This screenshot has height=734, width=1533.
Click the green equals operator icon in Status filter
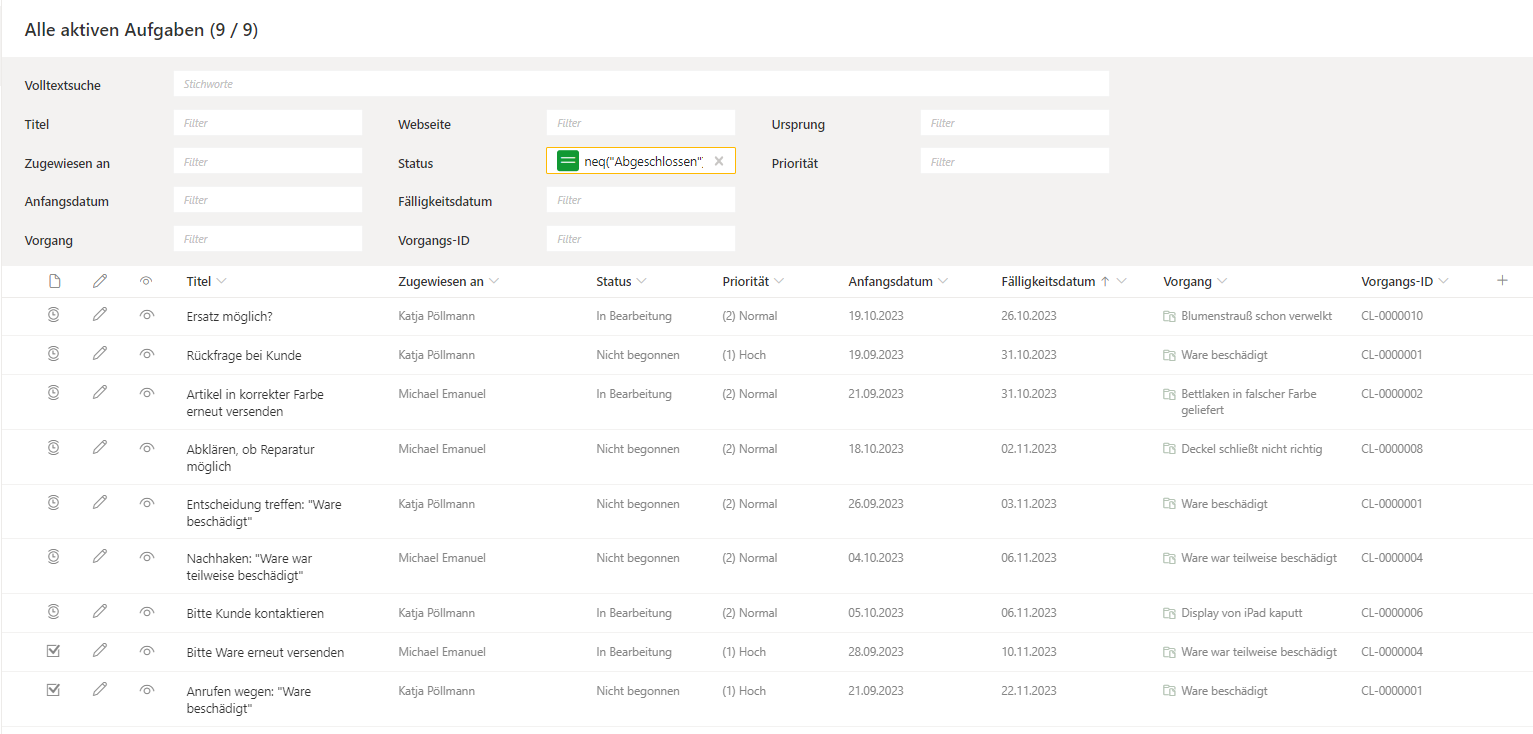[x=568, y=161]
